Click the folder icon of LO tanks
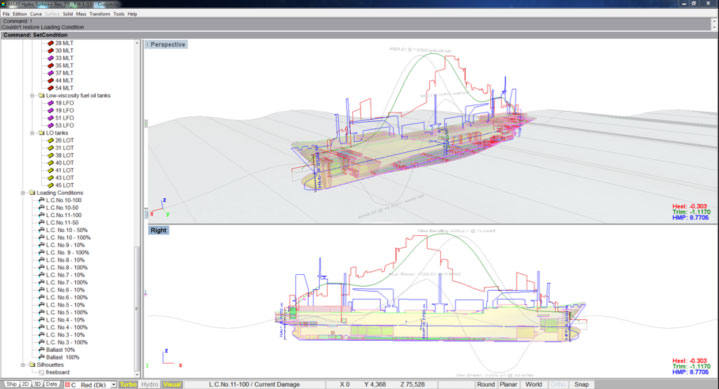The width and height of the screenshot is (719, 389). [x=41, y=133]
